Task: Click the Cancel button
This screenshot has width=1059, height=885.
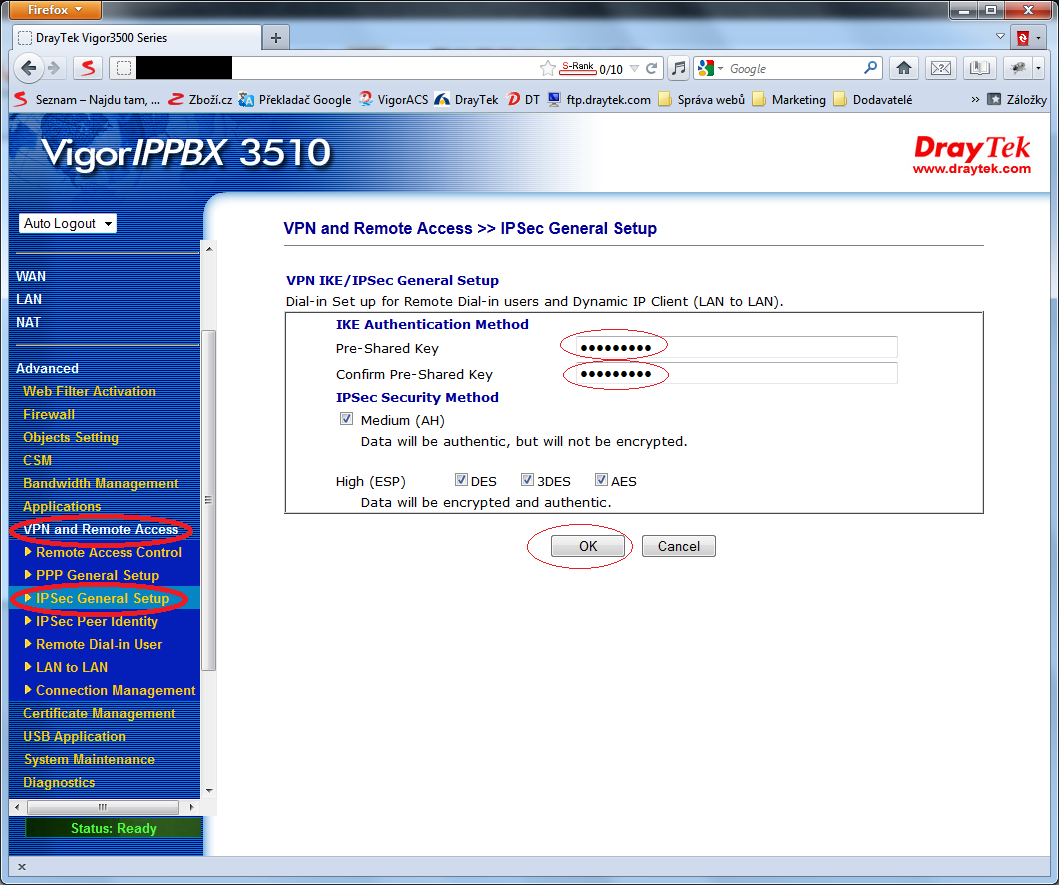Action: tap(678, 546)
